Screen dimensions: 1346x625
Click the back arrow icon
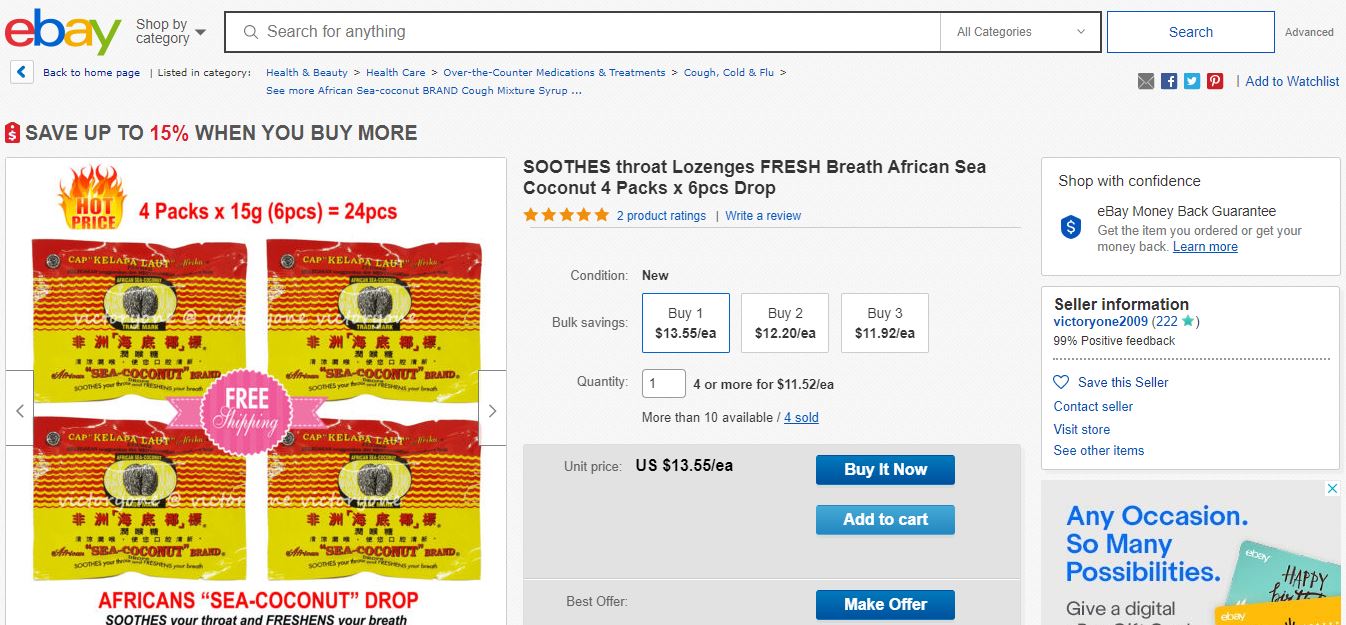[22, 72]
